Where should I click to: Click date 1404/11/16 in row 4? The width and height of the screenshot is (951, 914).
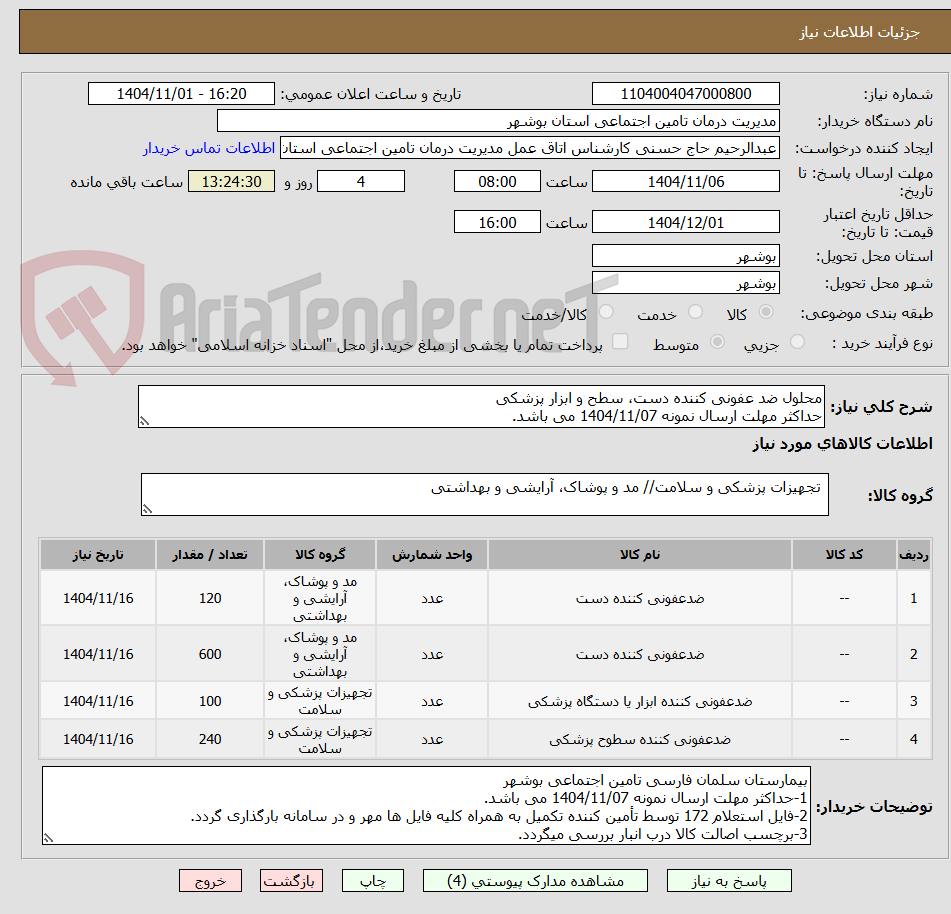pyautogui.click(x=98, y=739)
